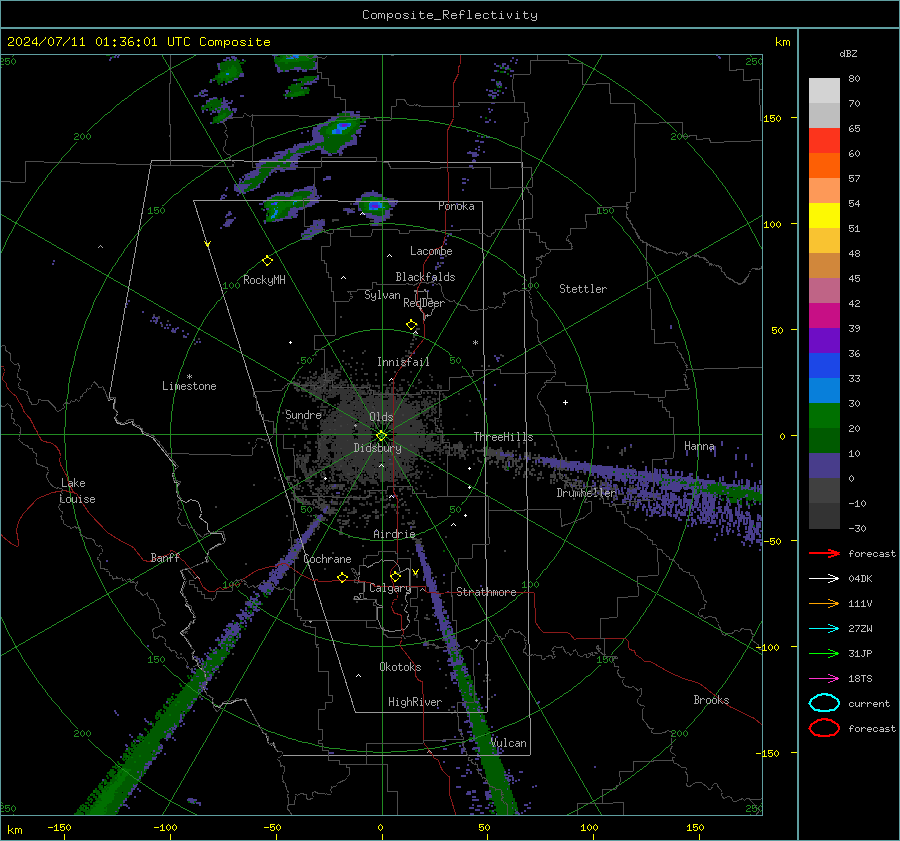Click the Brooks city label
900x841 pixels.
(x=711, y=700)
